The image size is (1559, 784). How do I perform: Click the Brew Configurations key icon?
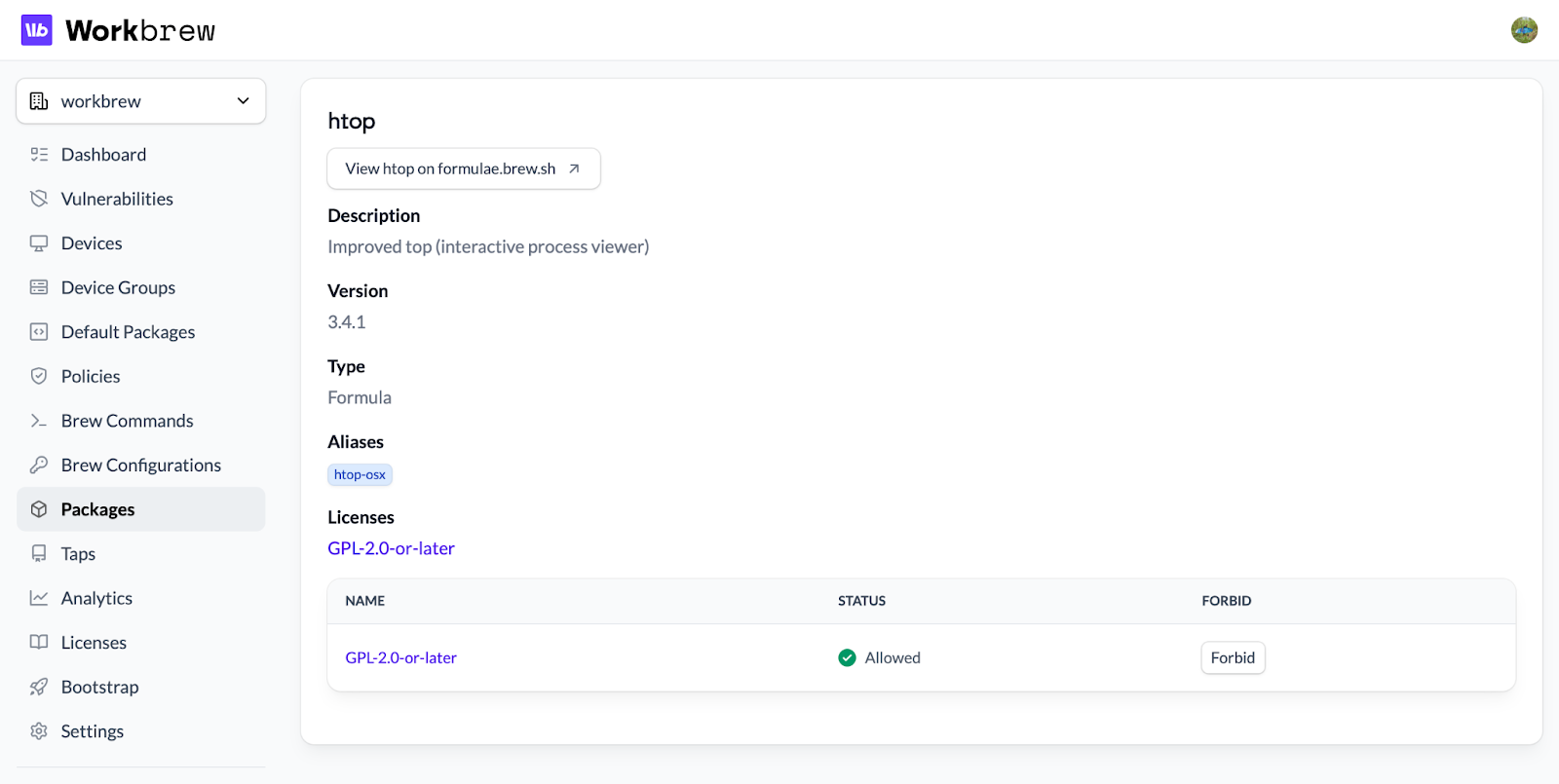(x=39, y=466)
